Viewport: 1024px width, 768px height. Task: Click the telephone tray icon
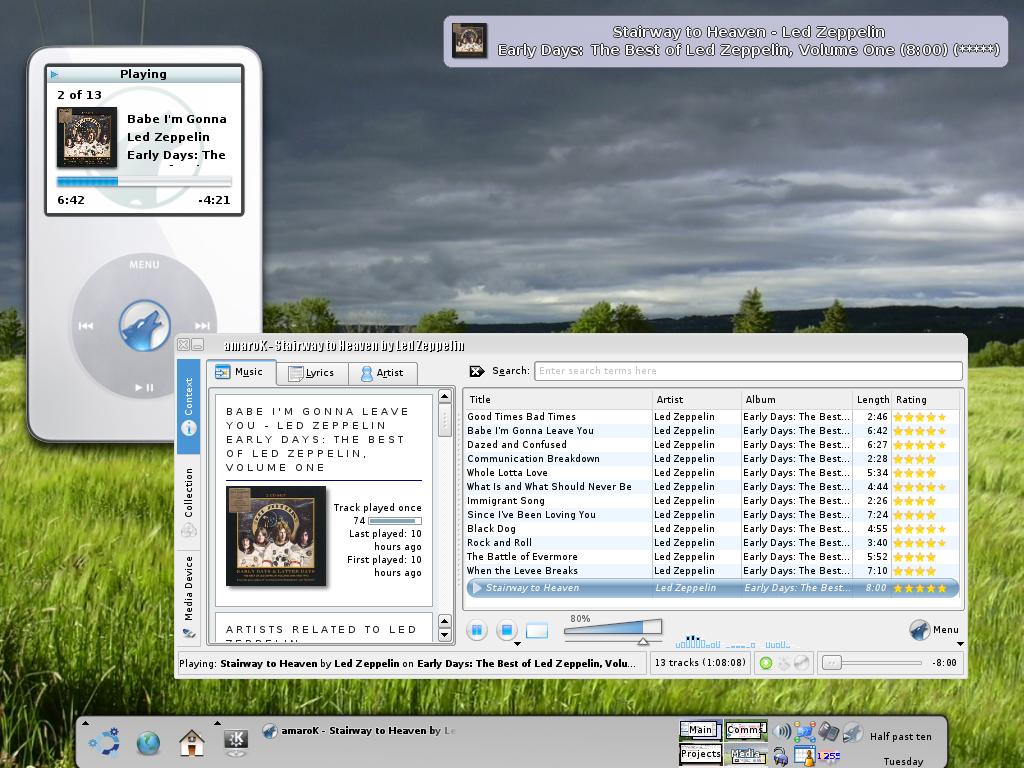pos(828,731)
